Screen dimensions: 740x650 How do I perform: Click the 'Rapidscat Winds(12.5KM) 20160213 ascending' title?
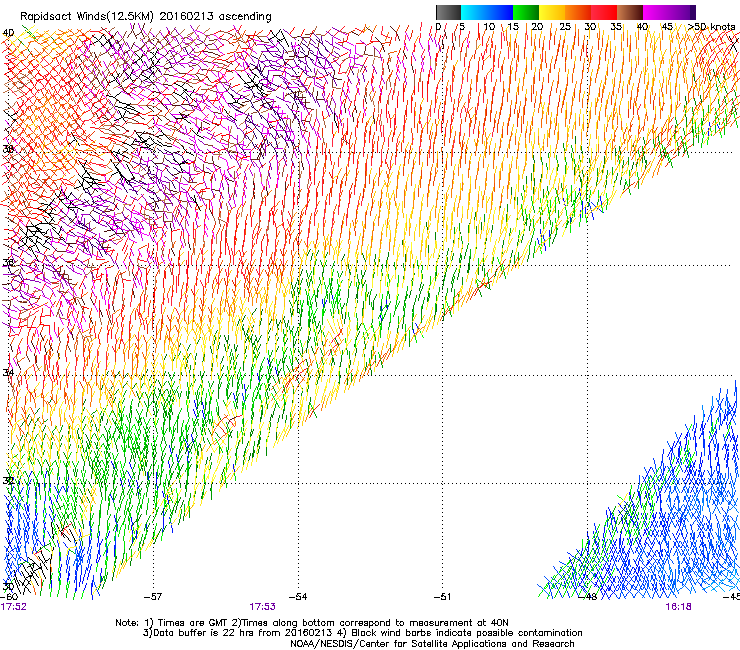[x=146, y=17]
